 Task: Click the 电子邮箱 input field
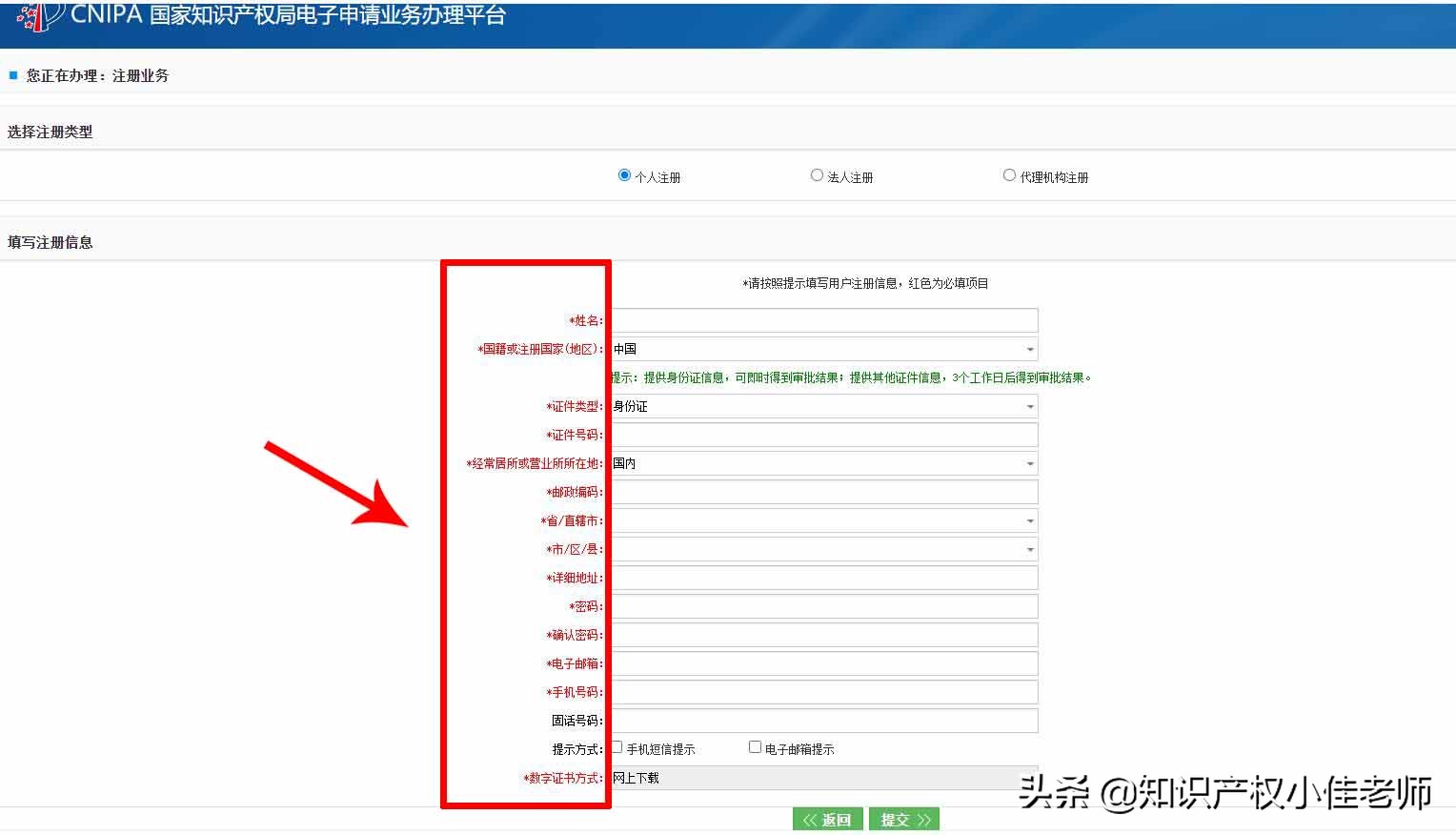824,663
